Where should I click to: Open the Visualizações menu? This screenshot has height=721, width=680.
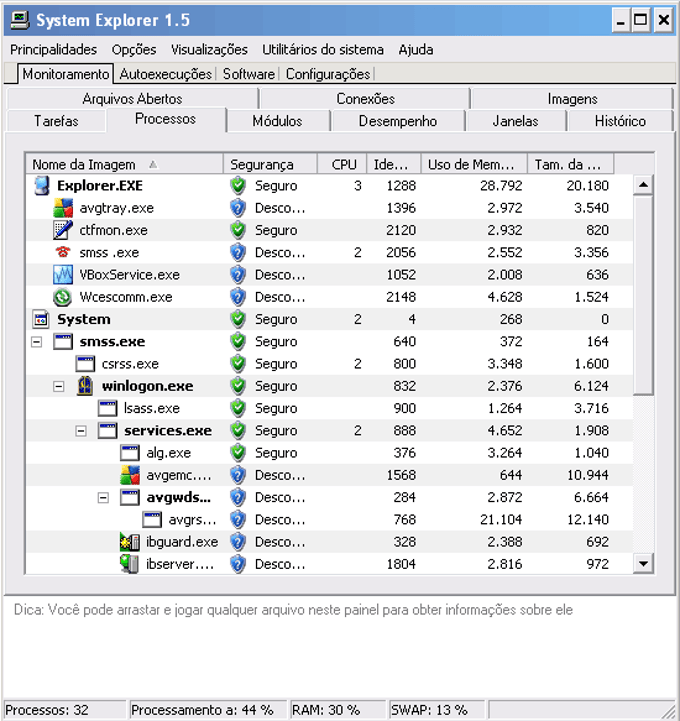pos(209,50)
